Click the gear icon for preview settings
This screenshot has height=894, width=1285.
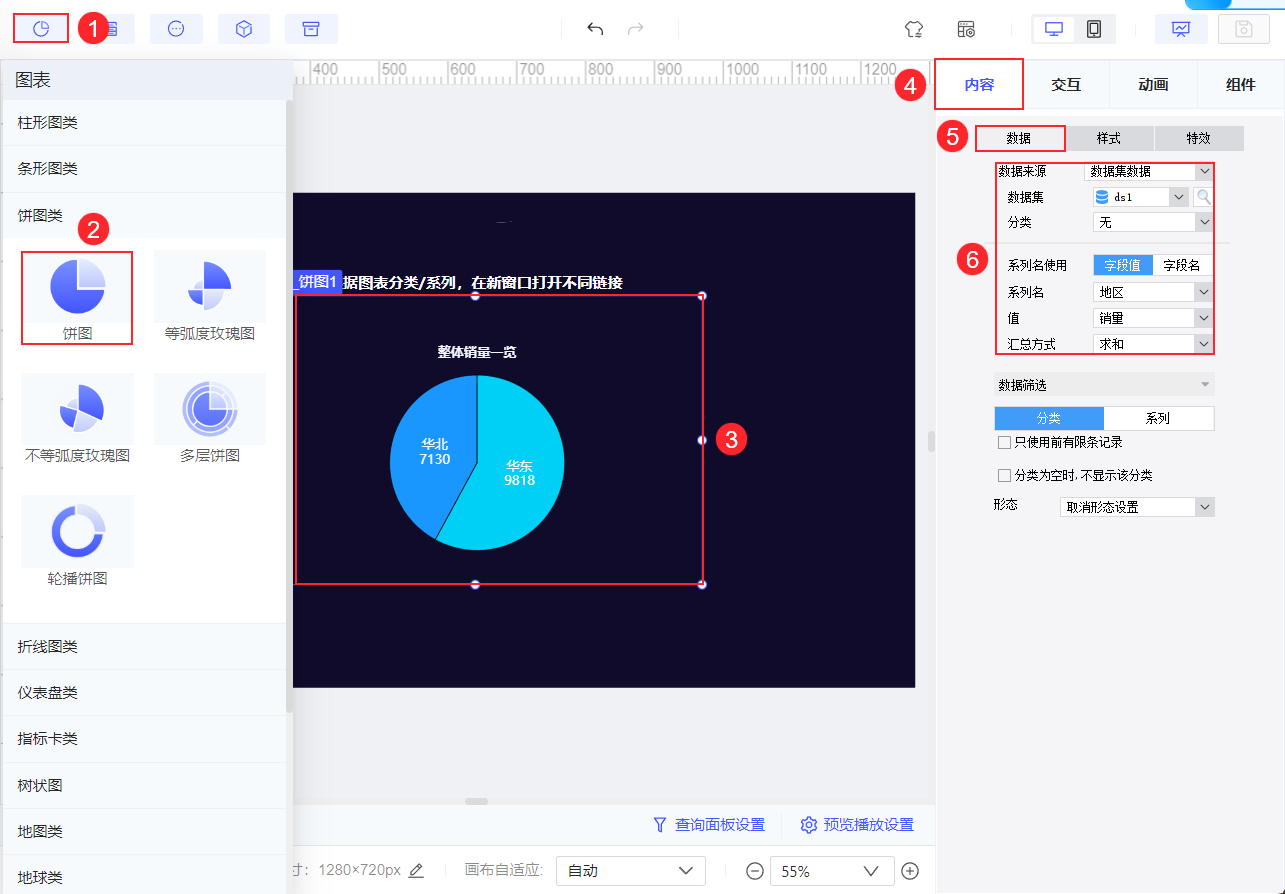pos(809,825)
